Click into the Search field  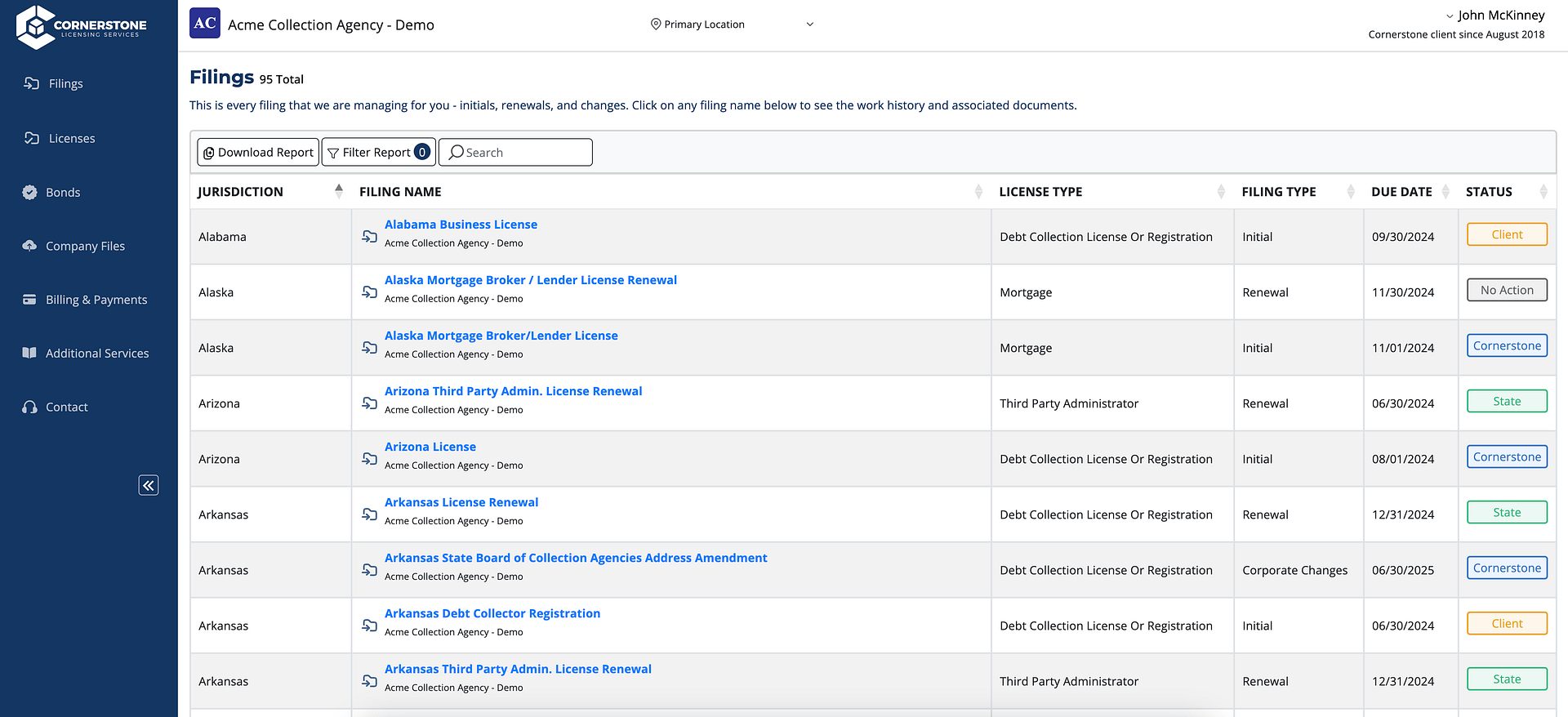pos(515,152)
